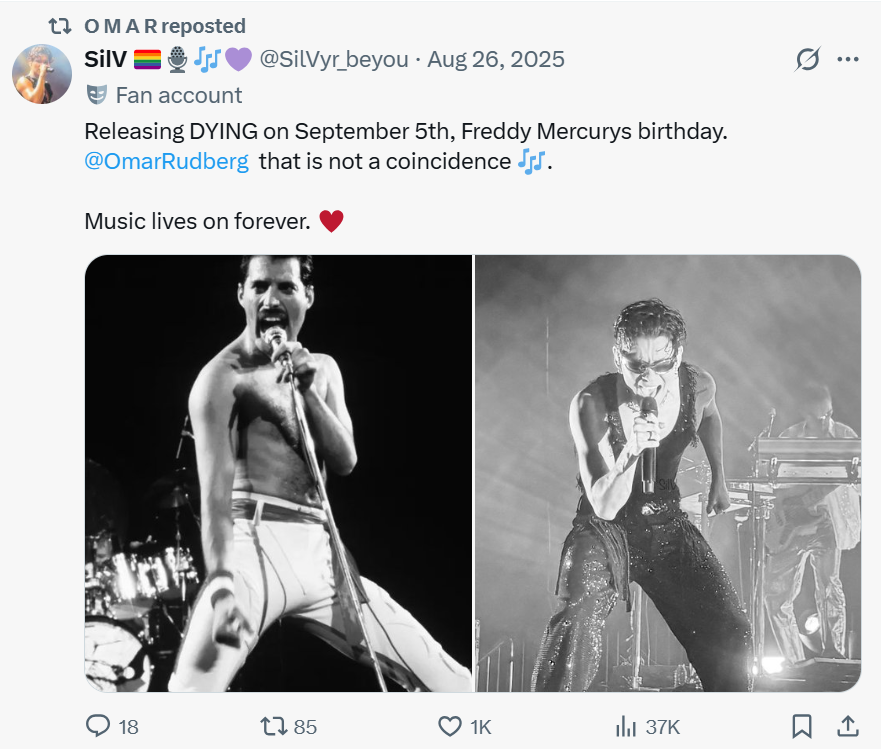Enlarge the right photo of singer in sunglasses
Image resolution: width=881 pixels, height=749 pixels.
click(668, 473)
